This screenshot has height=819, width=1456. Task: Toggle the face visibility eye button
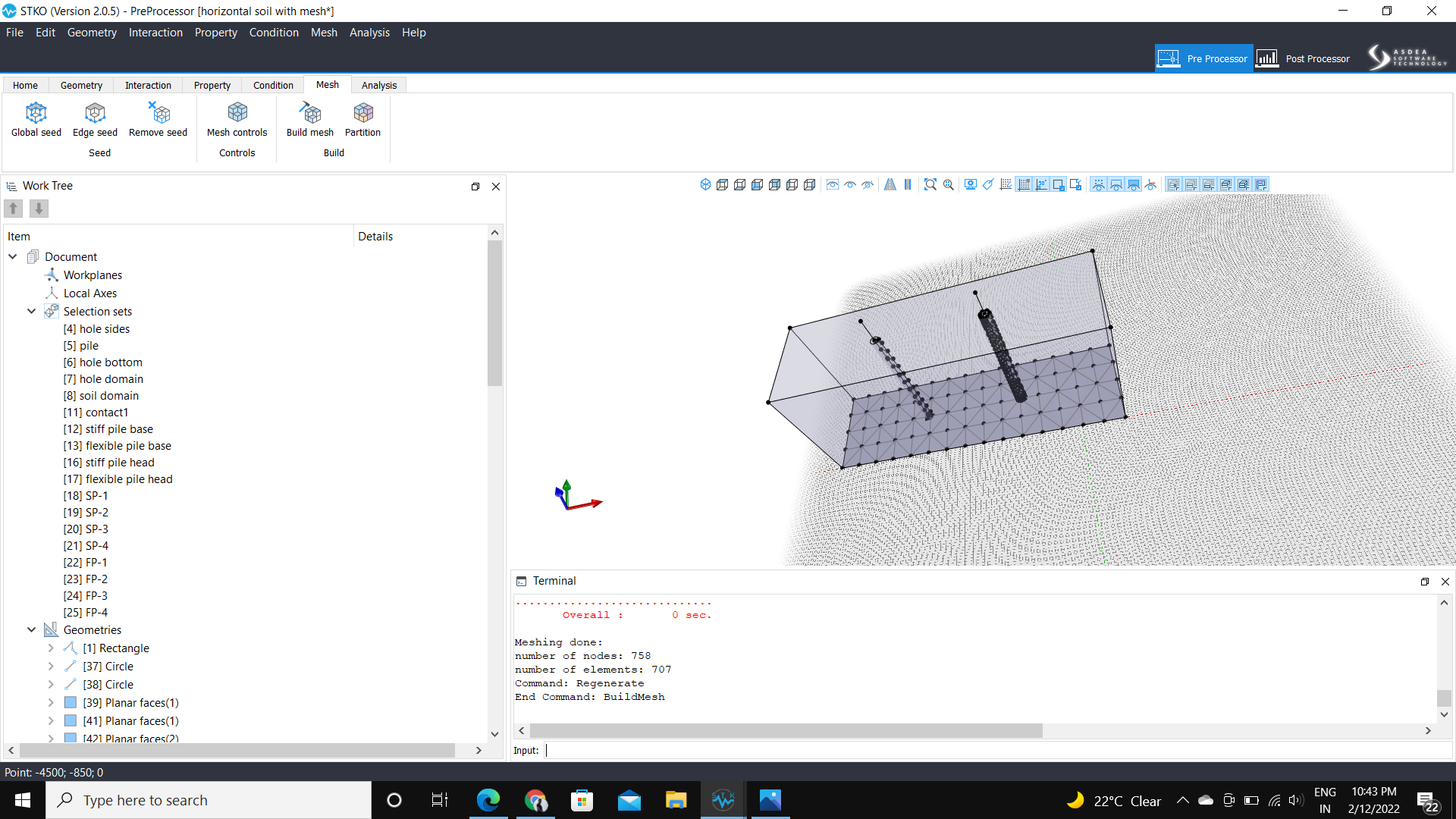tap(1134, 184)
